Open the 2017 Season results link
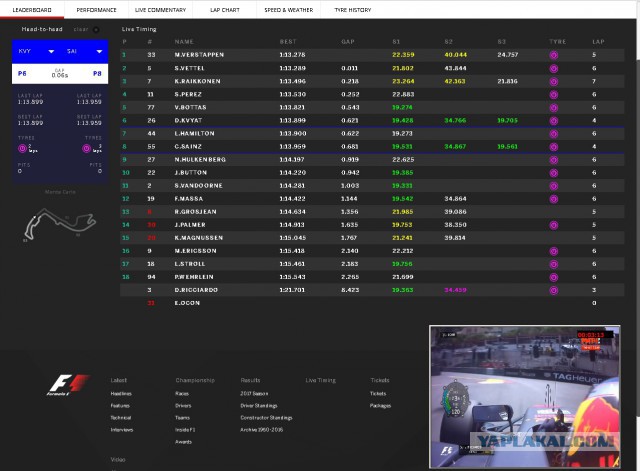This screenshot has height=471, width=640. [x=254, y=393]
